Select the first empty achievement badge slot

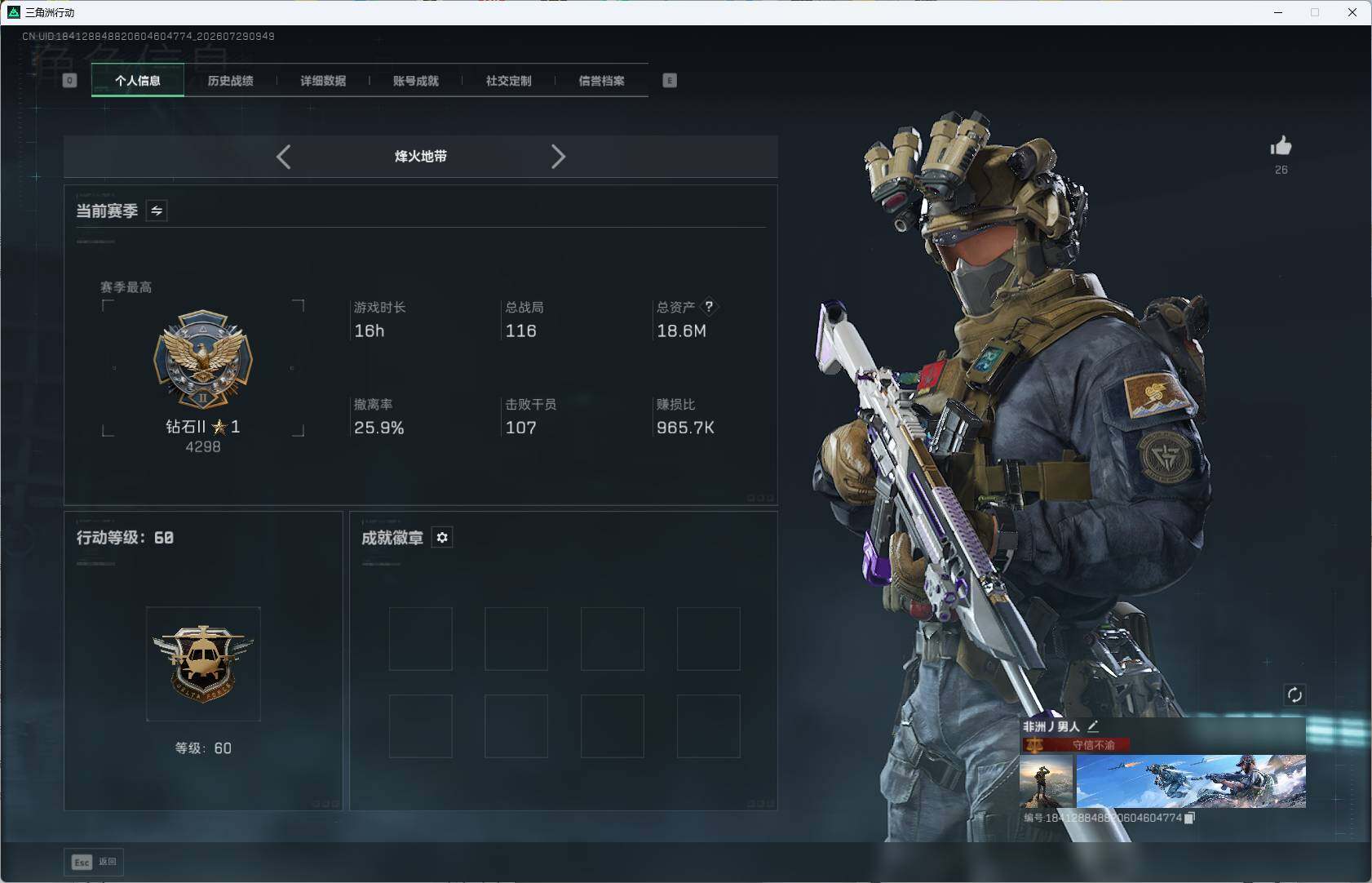pos(421,639)
